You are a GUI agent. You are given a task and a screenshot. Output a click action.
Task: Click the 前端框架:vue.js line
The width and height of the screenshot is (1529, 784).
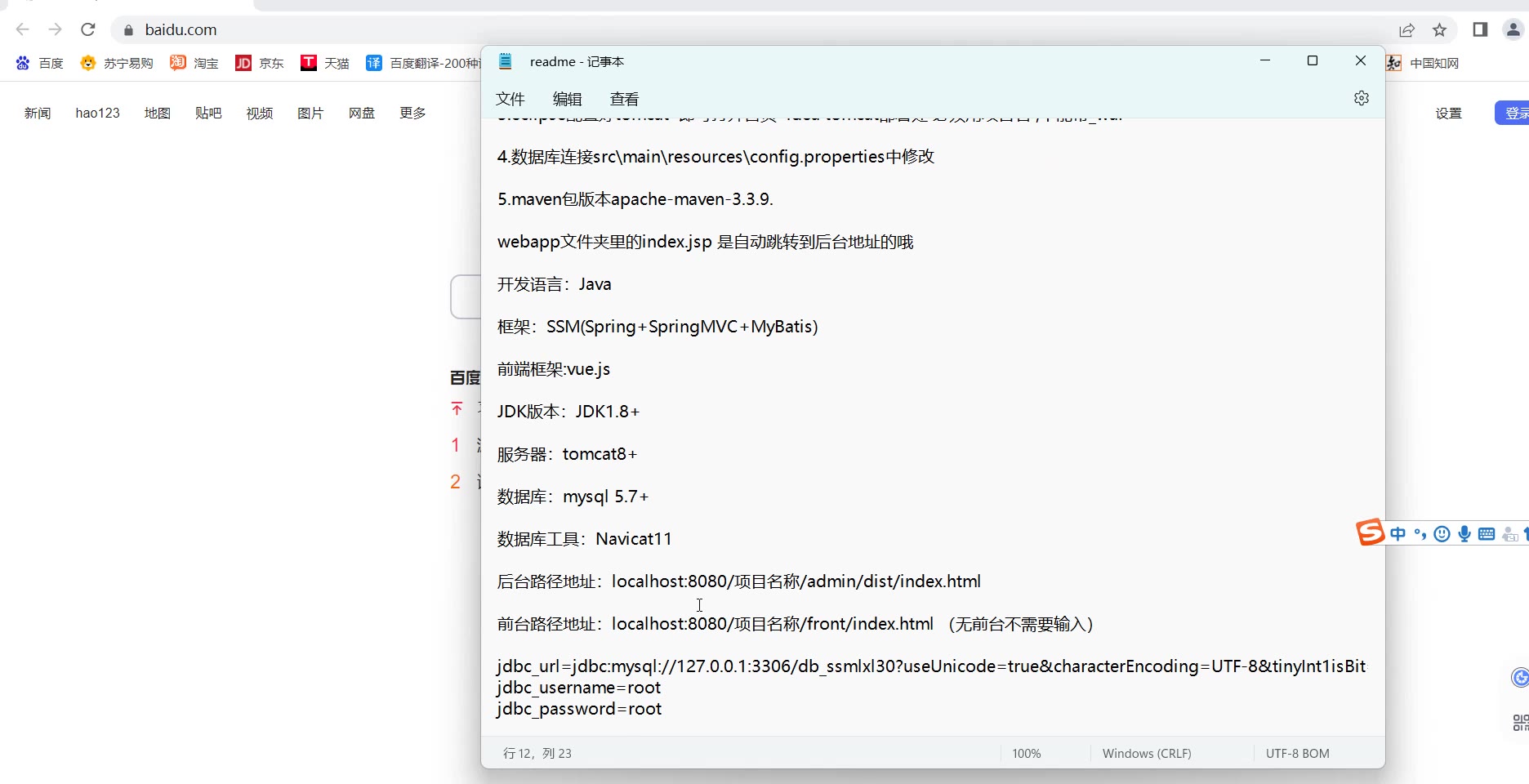554,369
